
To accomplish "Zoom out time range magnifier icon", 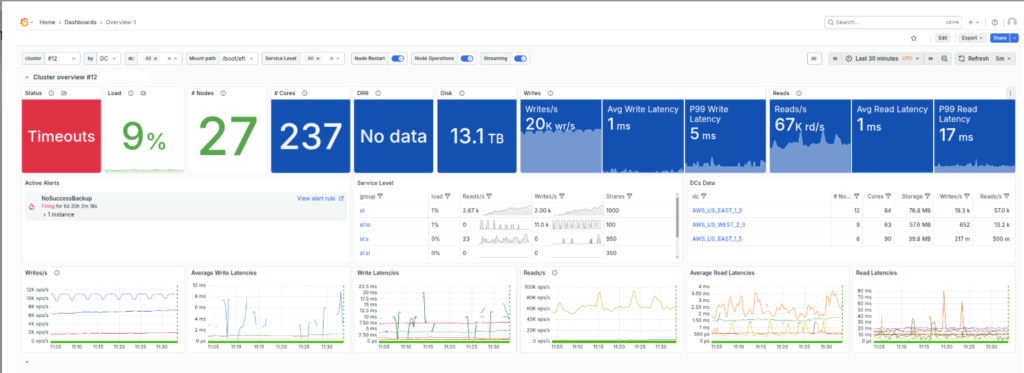I will [944, 59].
